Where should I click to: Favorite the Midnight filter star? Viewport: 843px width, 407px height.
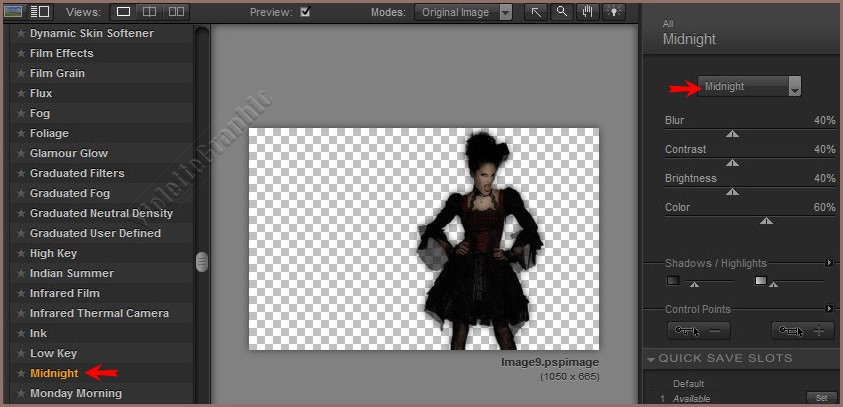point(21,373)
